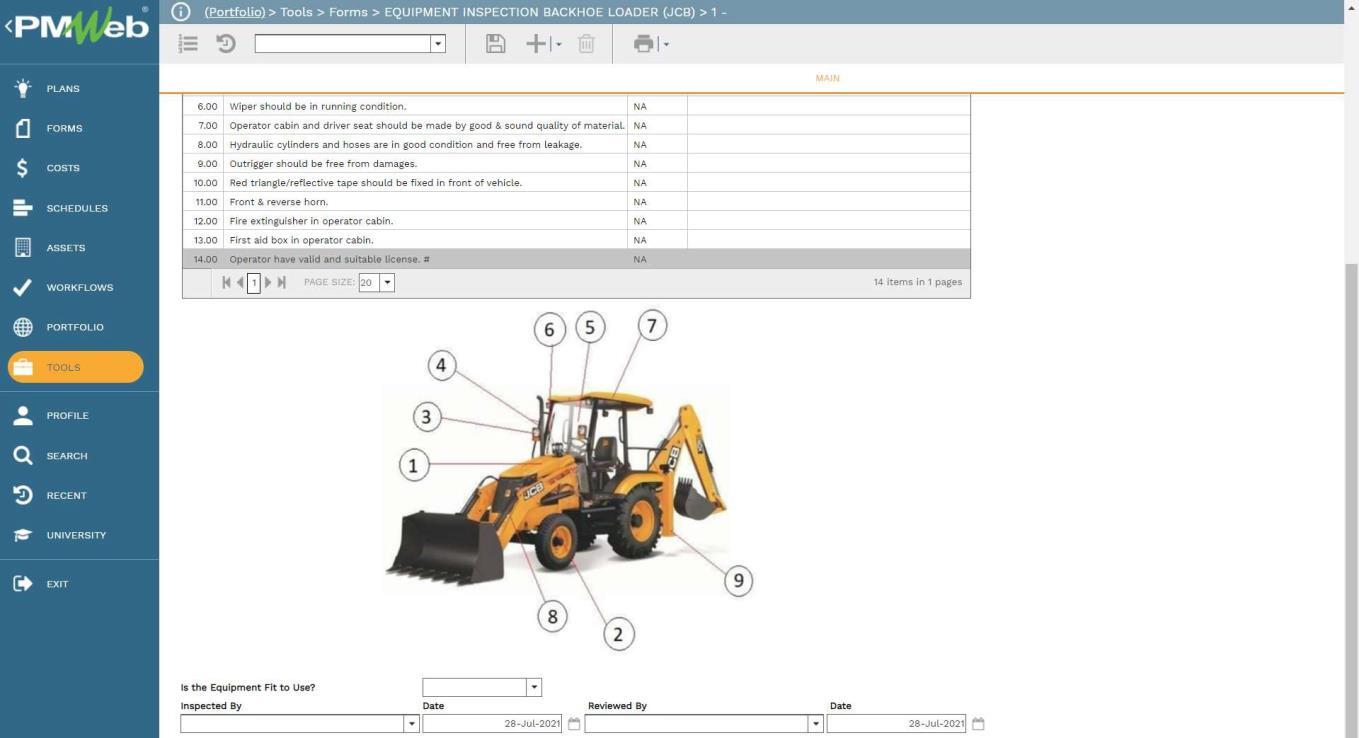1359x738 pixels.
Task: Expand the Page Size dropdown
Action: tap(387, 283)
